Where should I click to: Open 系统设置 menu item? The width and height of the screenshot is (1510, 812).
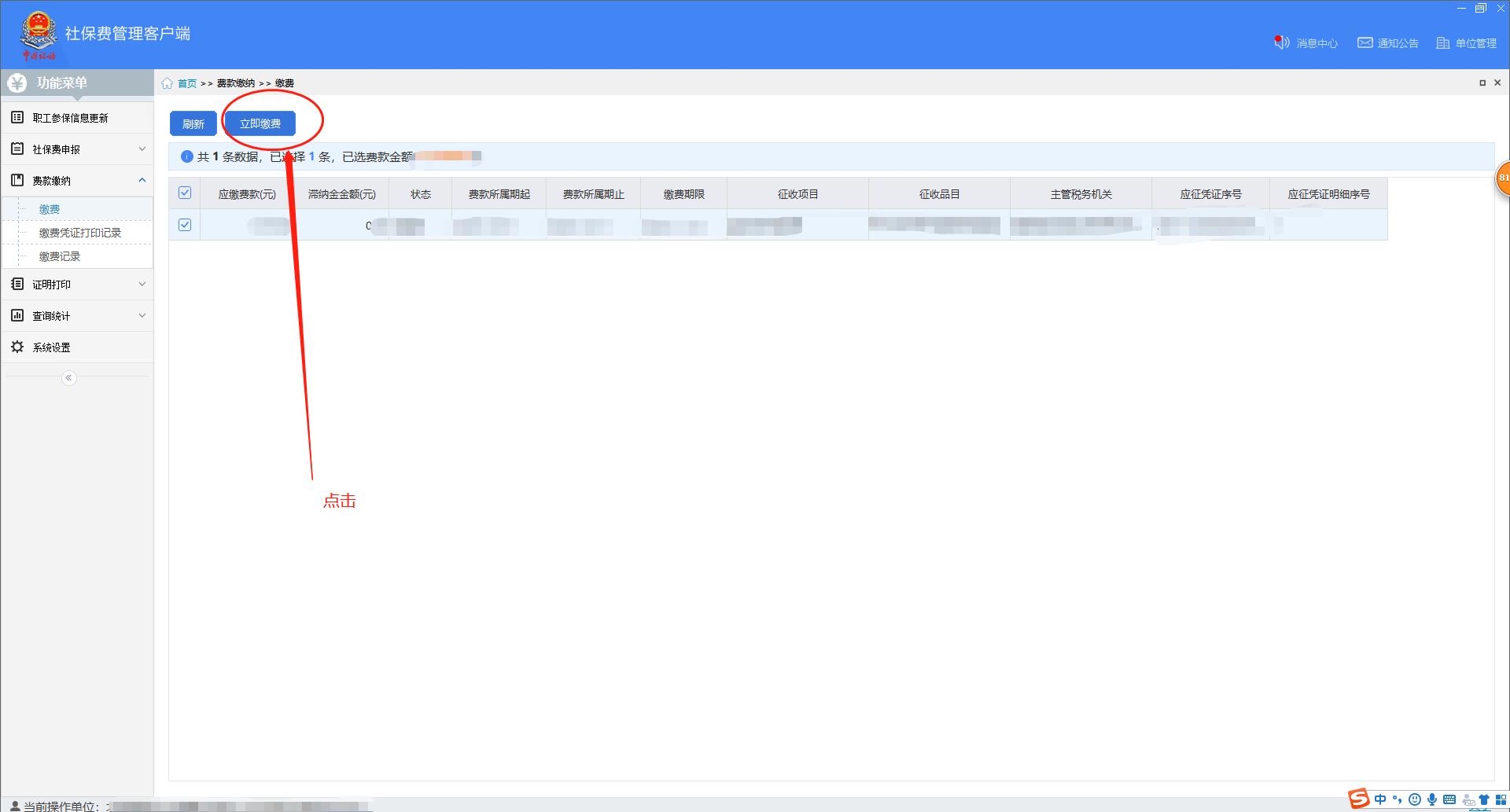77,347
